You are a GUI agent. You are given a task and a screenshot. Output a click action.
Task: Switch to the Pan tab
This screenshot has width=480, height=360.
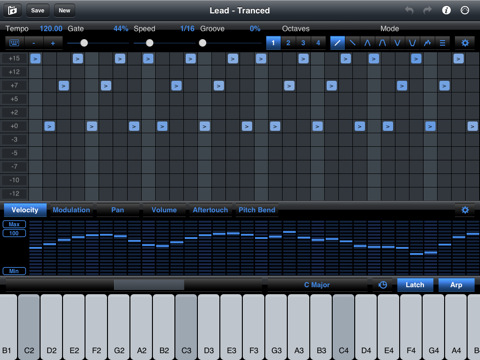click(118, 210)
